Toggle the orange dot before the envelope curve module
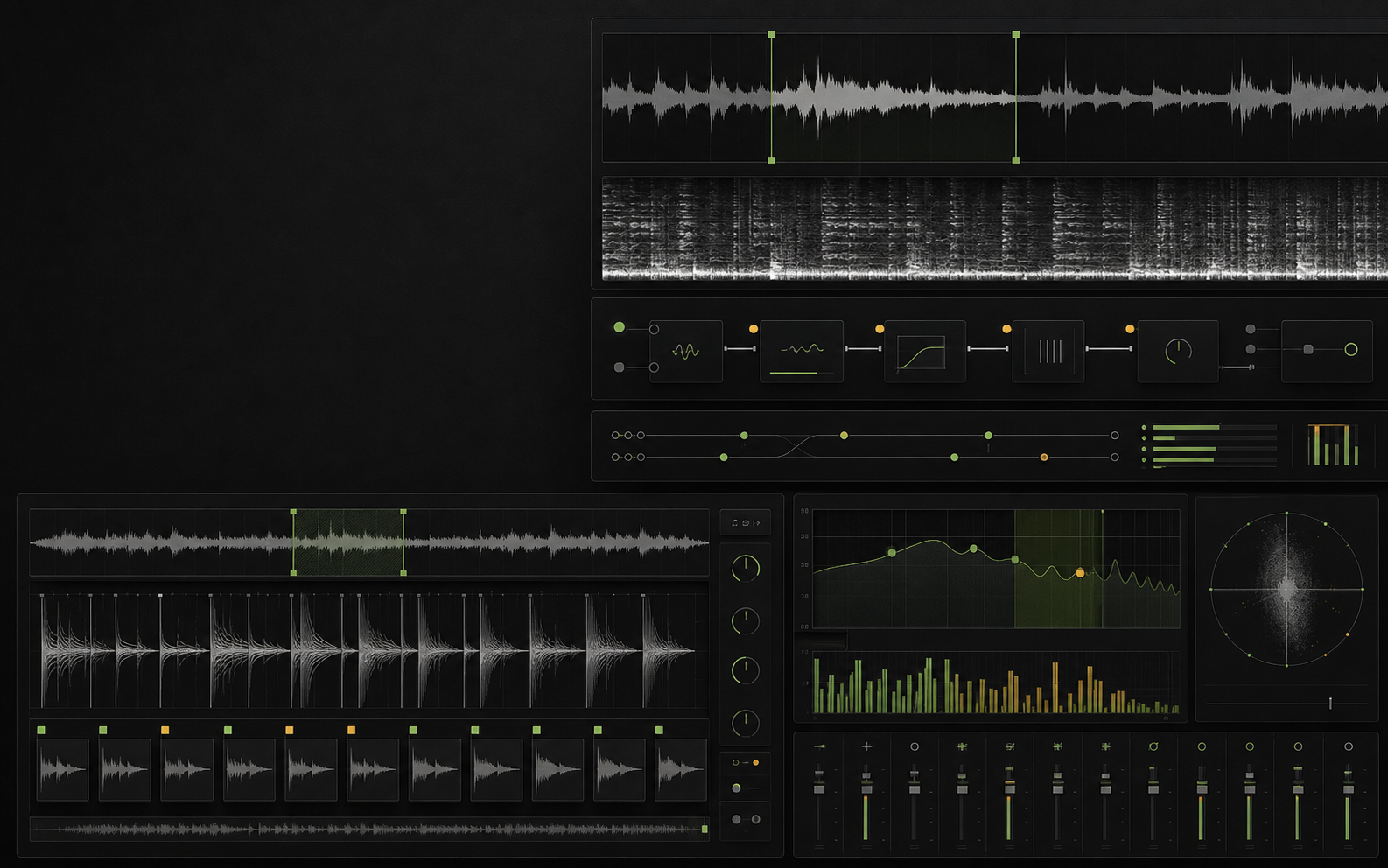Image resolution: width=1388 pixels, height=868 pixels. coord(880,329)
